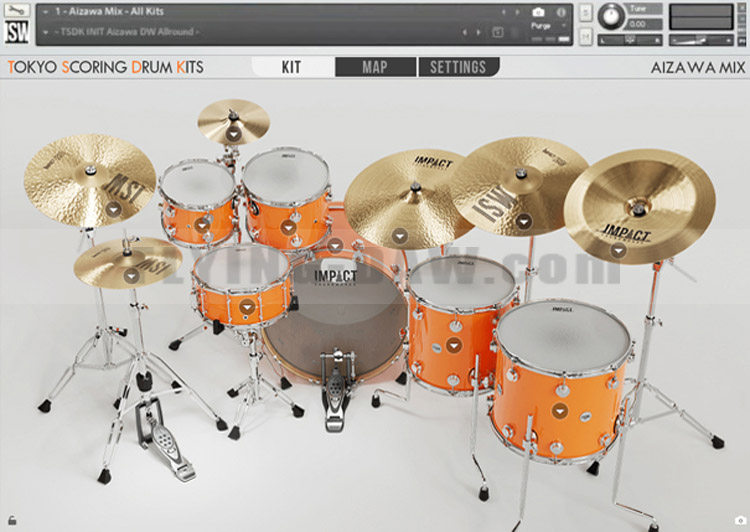Open the instrument name dropdown arrow
This screenshot has width=750, height=532.
tap(45, 11)
